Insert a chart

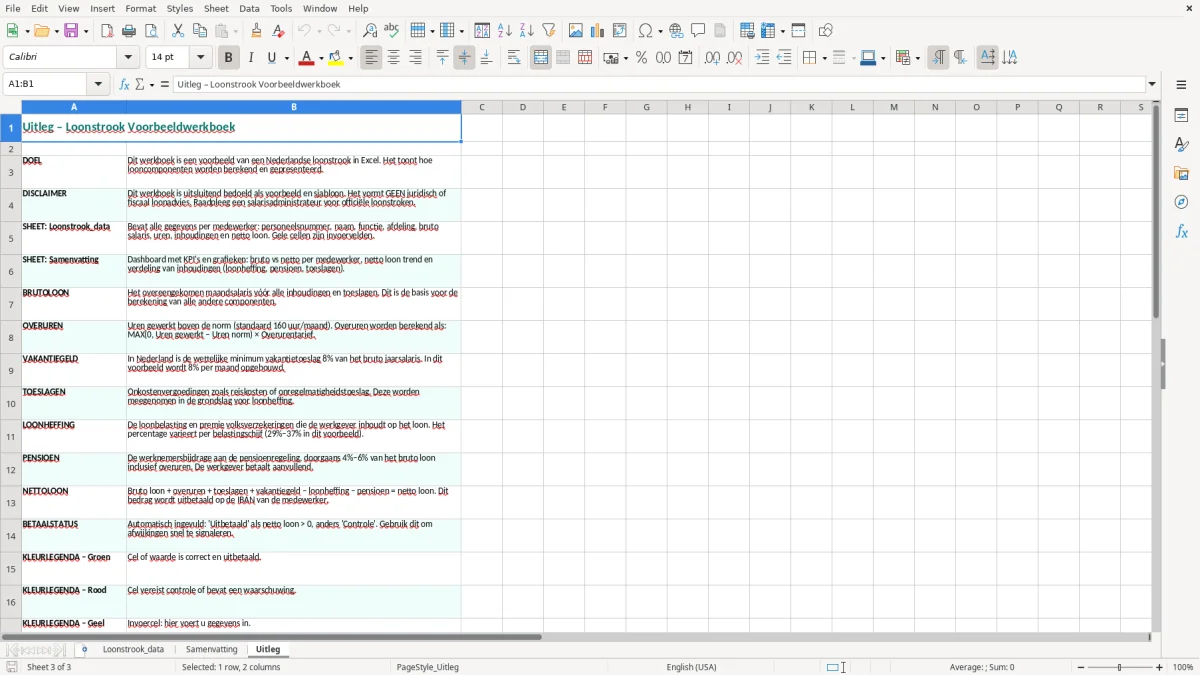tap(598, 31)
